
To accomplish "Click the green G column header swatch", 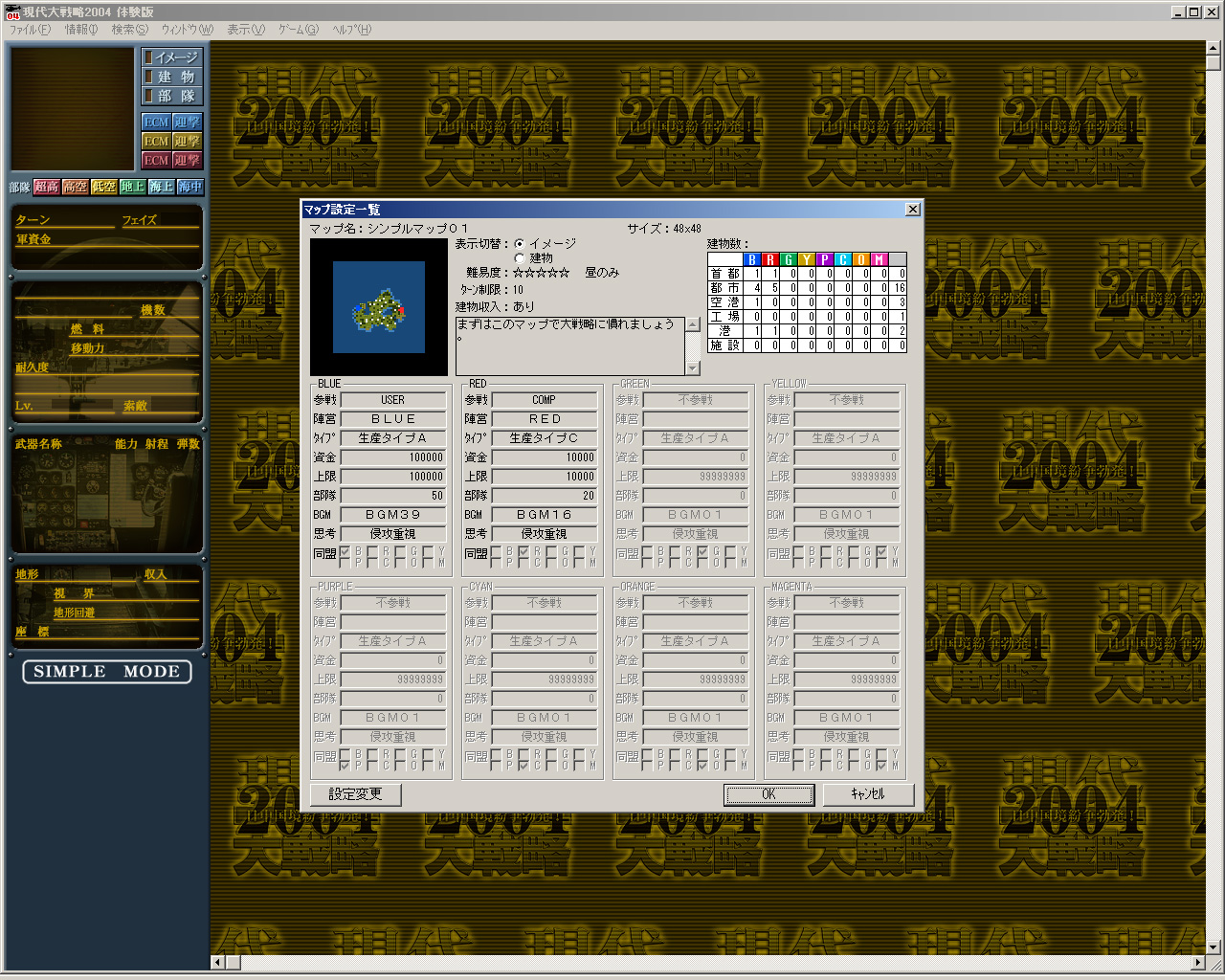I will point(788,259).
